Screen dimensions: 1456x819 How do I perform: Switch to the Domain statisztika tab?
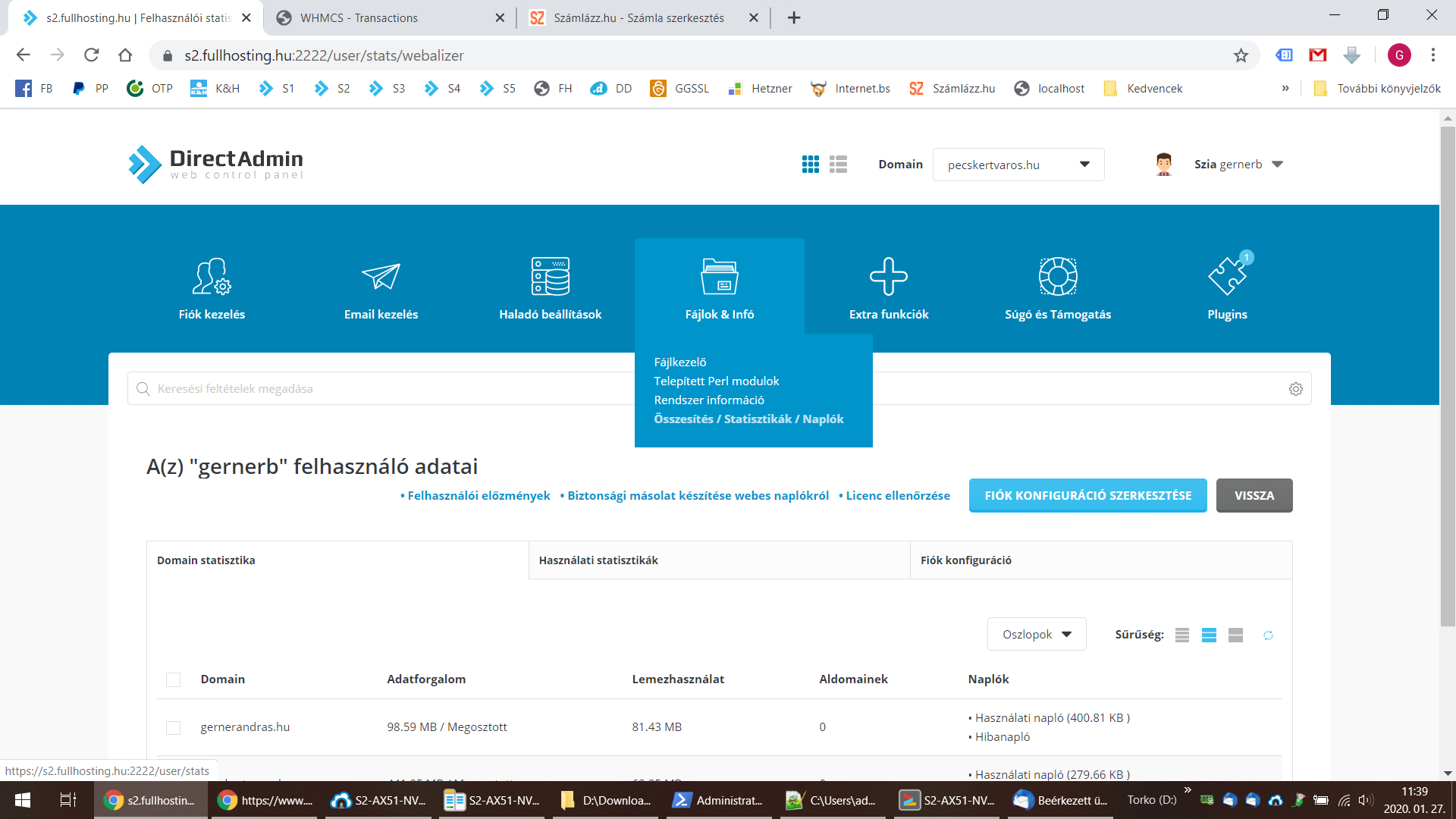(x=337, y=560)
